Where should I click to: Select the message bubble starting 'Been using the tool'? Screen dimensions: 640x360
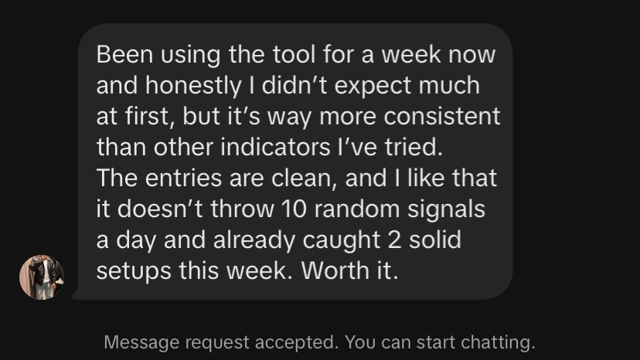(293, 162)
